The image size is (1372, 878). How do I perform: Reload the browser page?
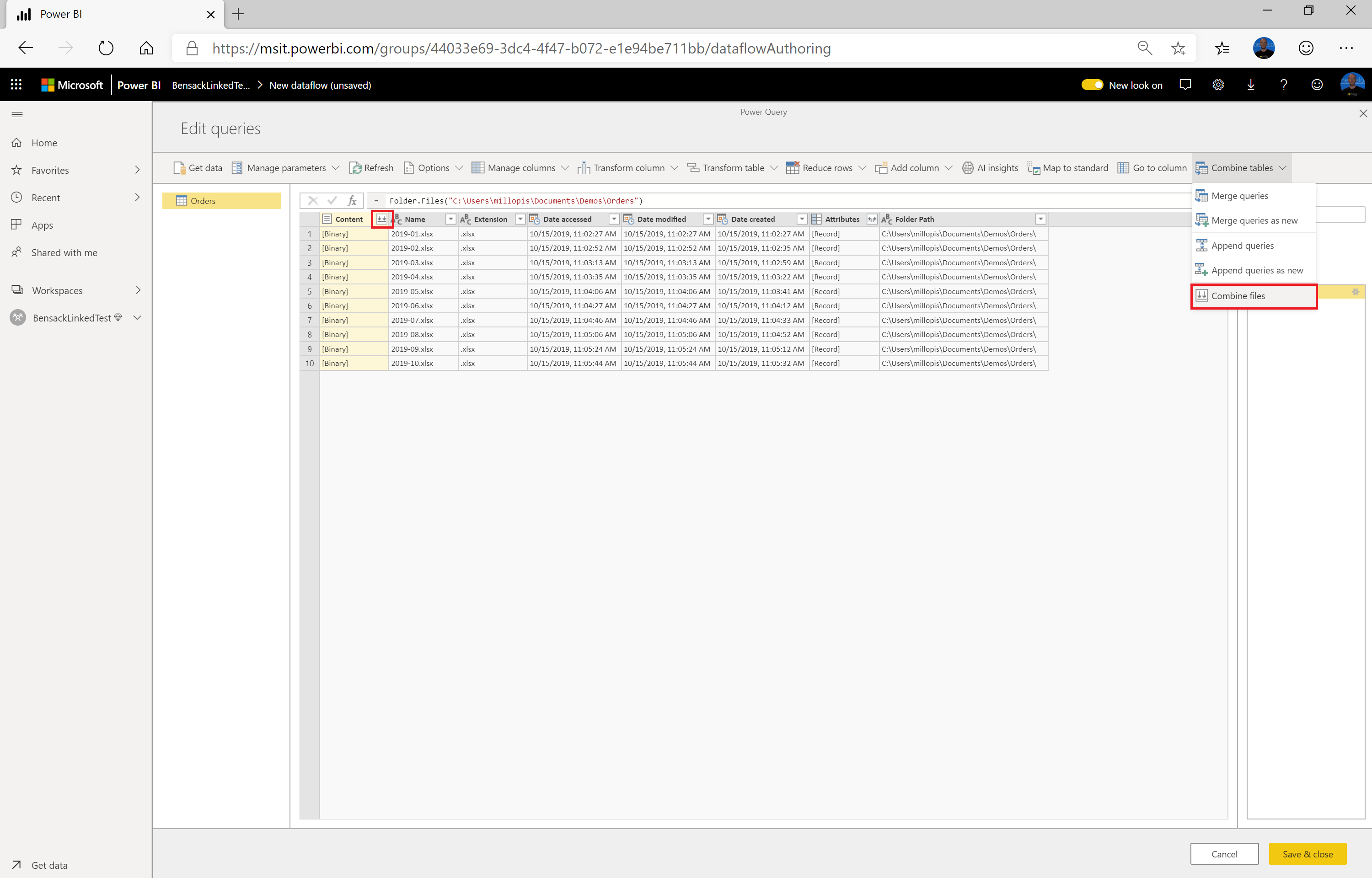click(x=106, y=48)
